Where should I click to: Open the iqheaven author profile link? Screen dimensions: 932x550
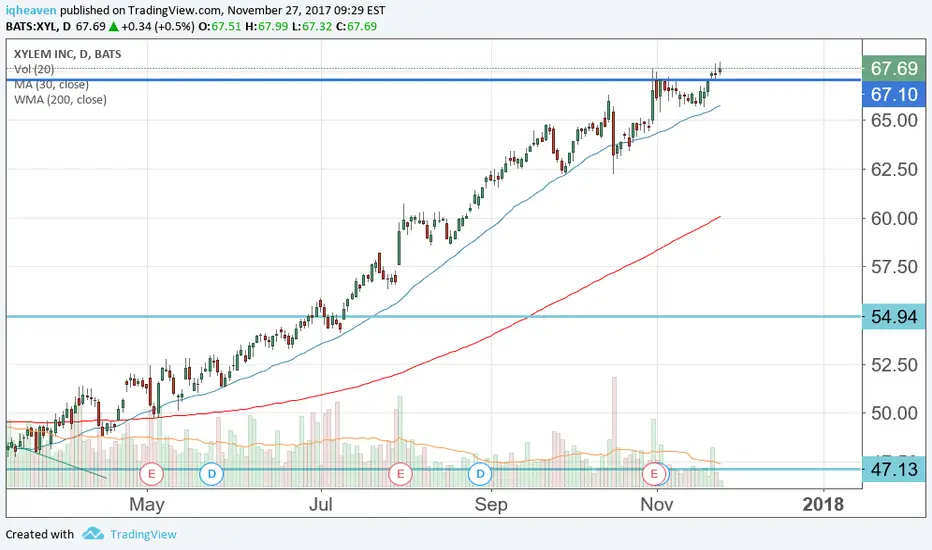click(x=31, y=10)
